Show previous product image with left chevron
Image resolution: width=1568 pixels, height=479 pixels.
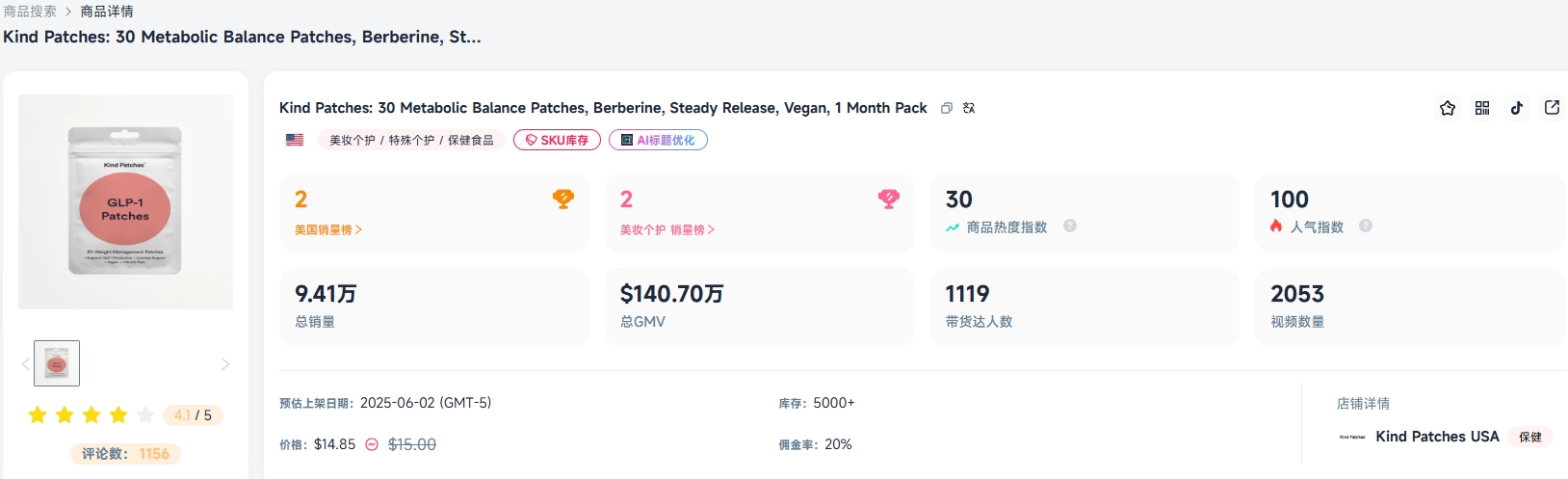tap(26, 364)
